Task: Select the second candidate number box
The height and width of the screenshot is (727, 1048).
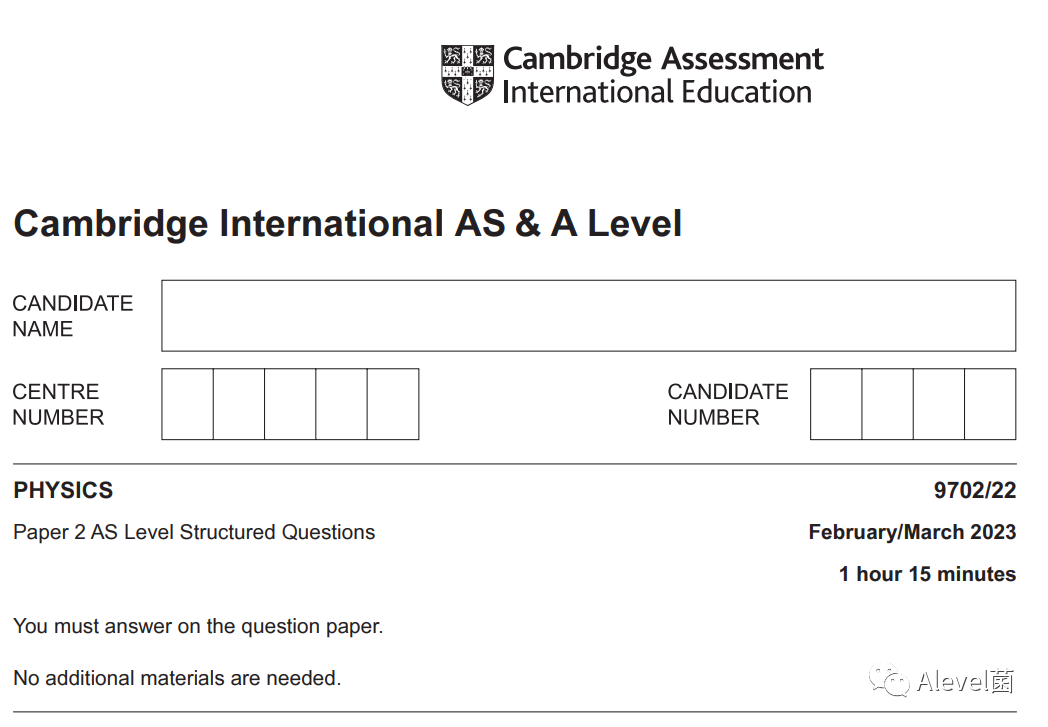Action: tap(888, 404)
